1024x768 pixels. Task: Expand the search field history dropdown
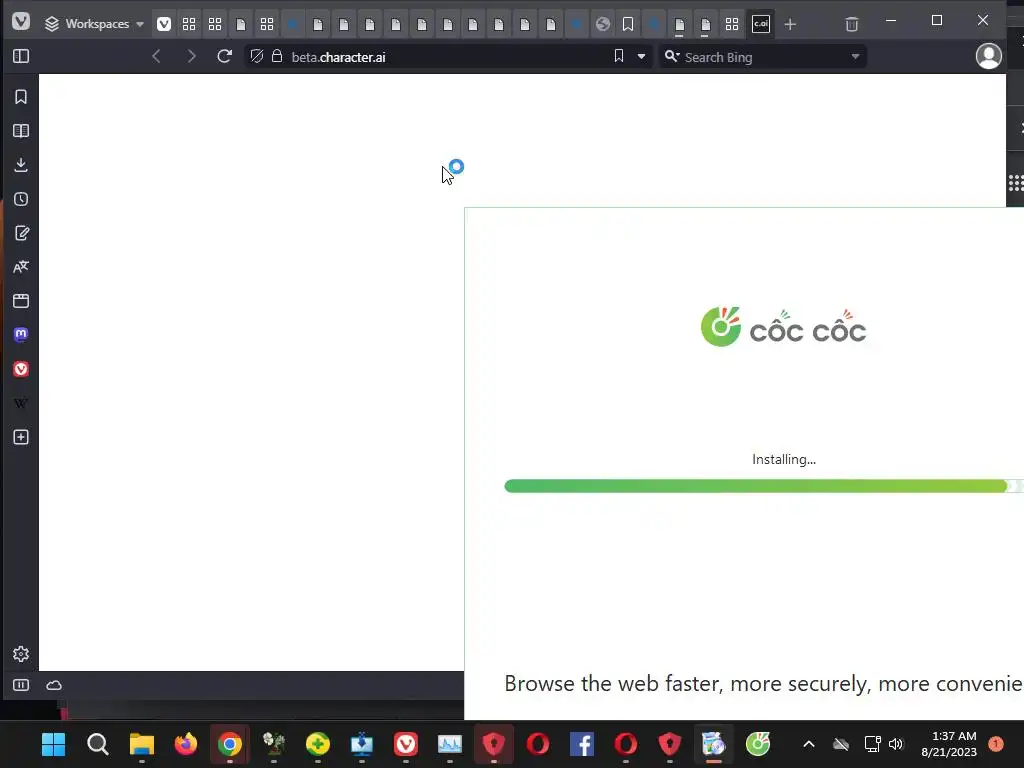855,57
